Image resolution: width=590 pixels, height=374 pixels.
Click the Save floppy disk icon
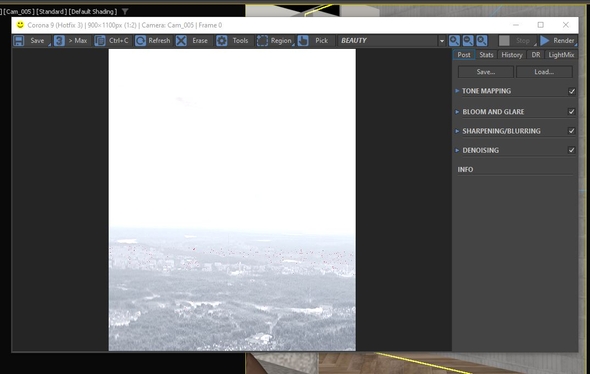19,41
